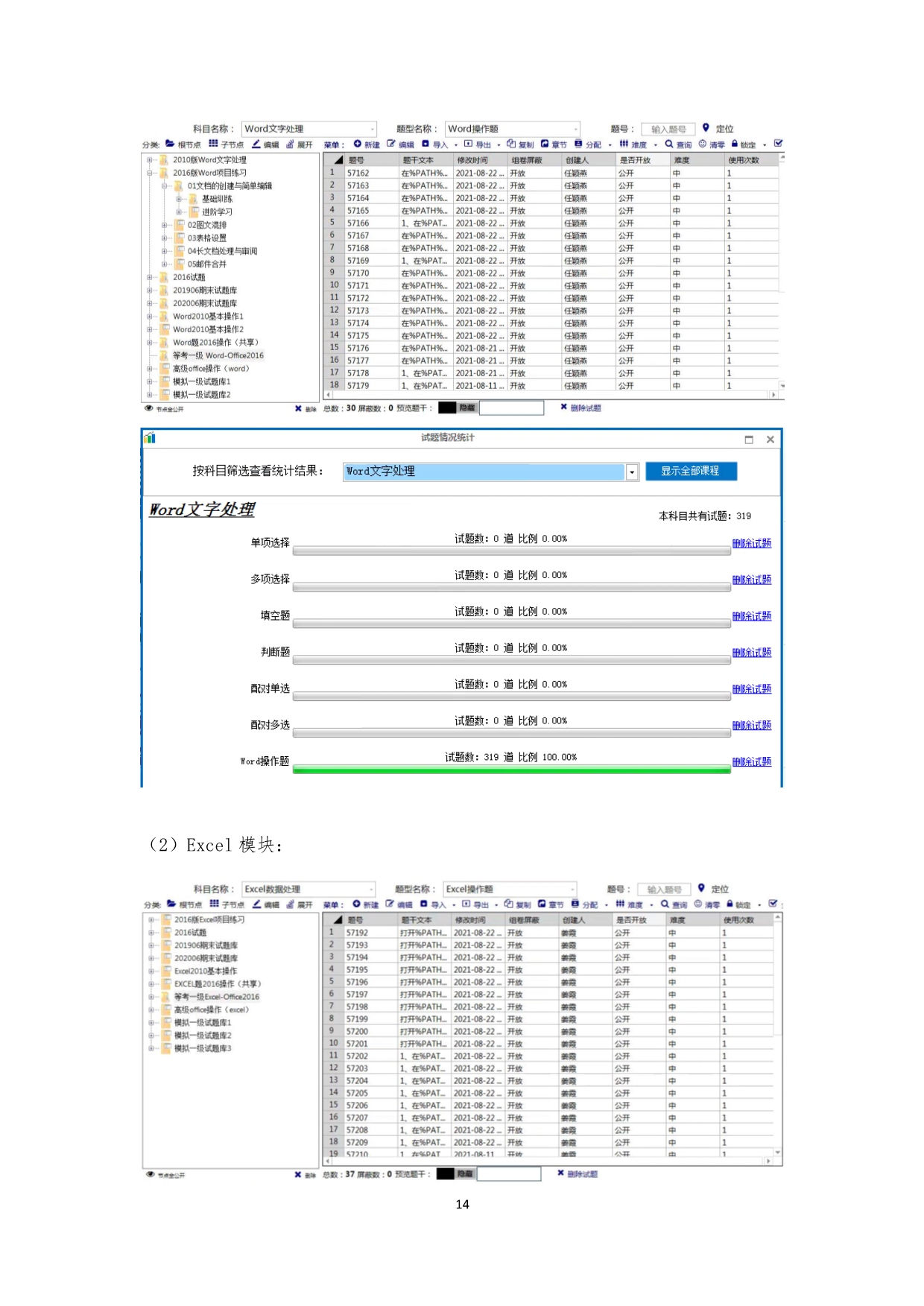Click the 分配 icon in the Word question bank toolbar

click(x=578, y=144)
